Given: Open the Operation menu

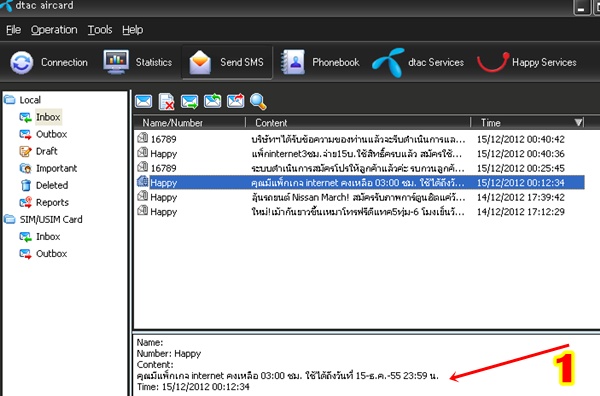Looking at the screenshot, I should click(x=54, y=30).
